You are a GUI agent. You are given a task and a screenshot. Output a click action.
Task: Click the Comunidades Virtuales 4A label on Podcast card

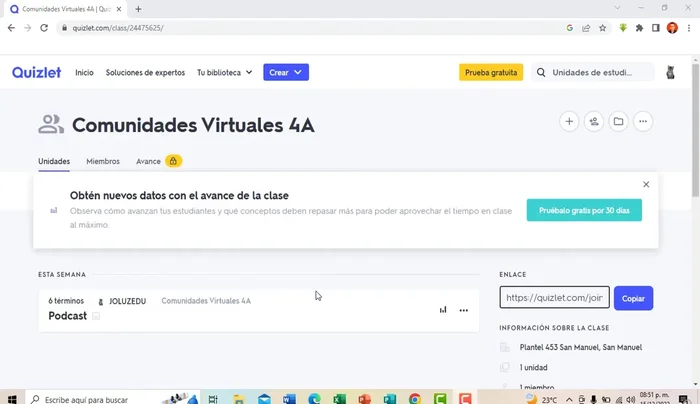coord(206,301)
